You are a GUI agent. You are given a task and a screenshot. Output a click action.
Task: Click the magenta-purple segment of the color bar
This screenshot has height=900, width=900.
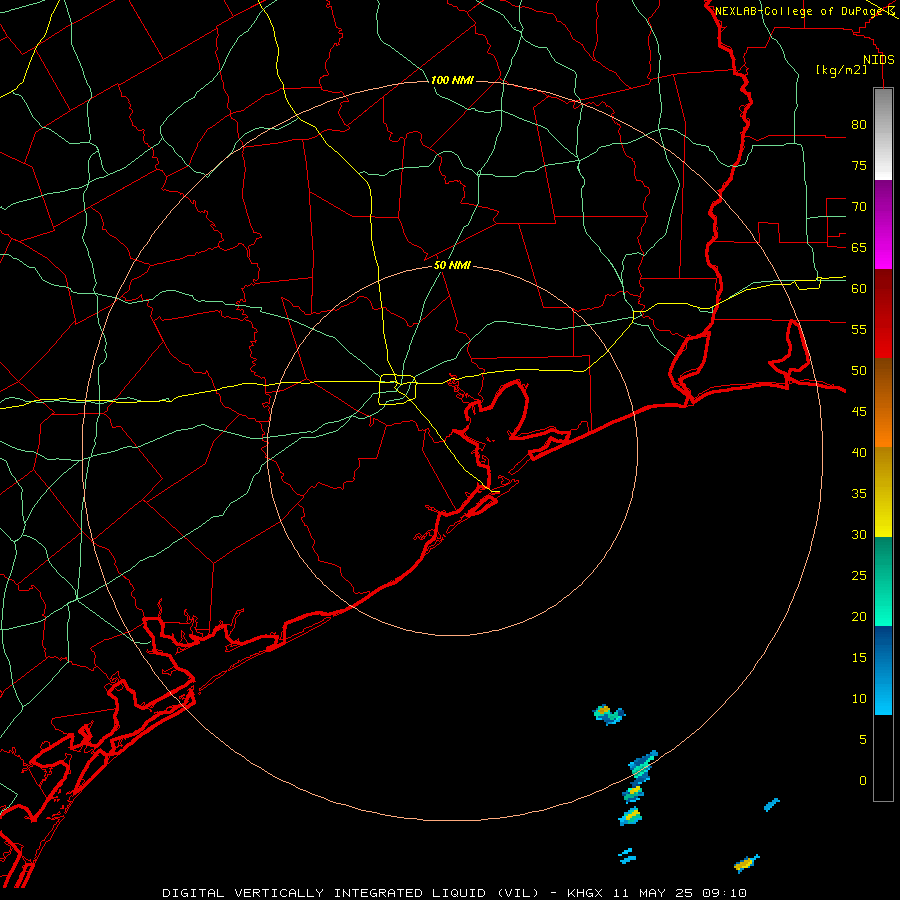pos(883,224)
